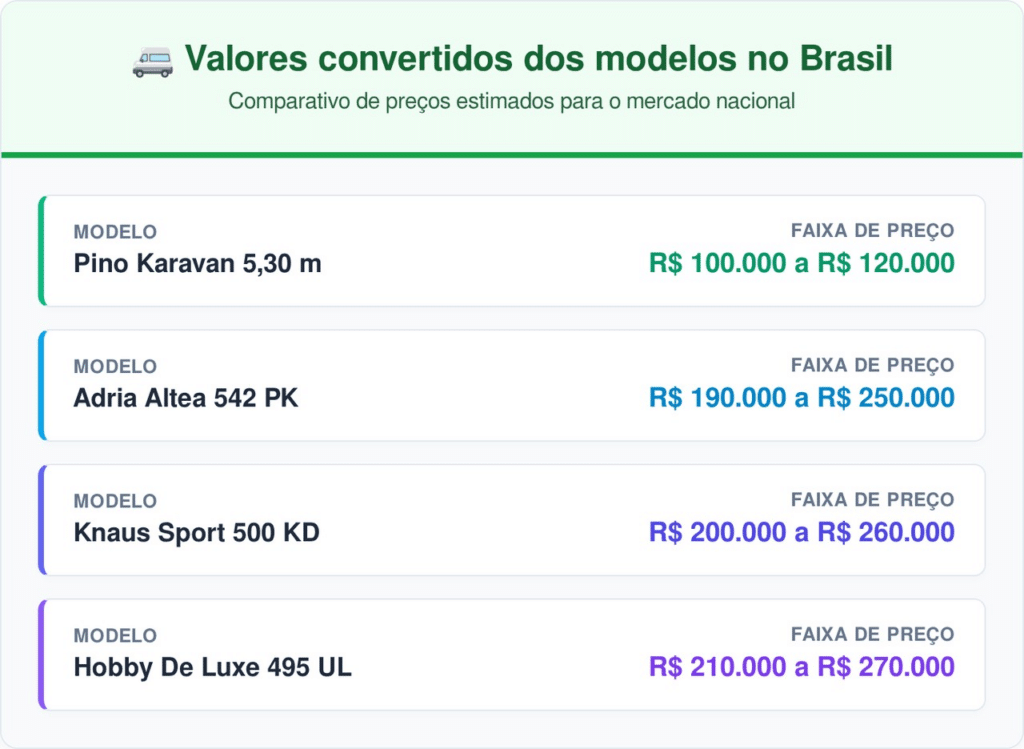Select the Knaus Sport 500 KD model name
The height and width of the screenshot is (749, 1024).
point(196,533)
